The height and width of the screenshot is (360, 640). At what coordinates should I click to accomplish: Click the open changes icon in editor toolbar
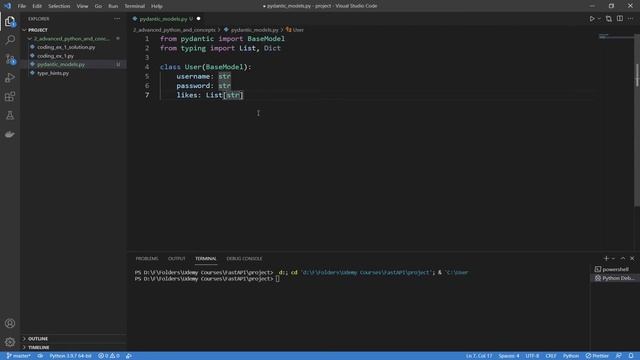coord(609,19)
